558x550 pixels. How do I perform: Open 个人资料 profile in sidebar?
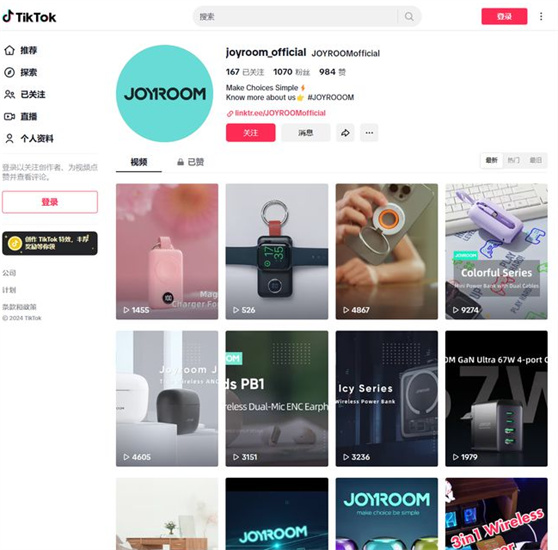[29, 138]
